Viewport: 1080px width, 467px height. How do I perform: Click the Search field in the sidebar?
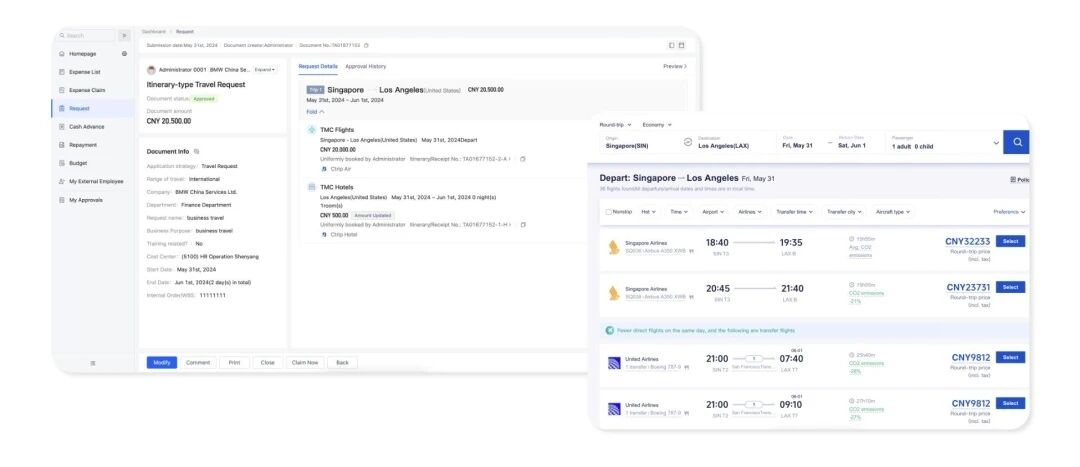point(85,35)
